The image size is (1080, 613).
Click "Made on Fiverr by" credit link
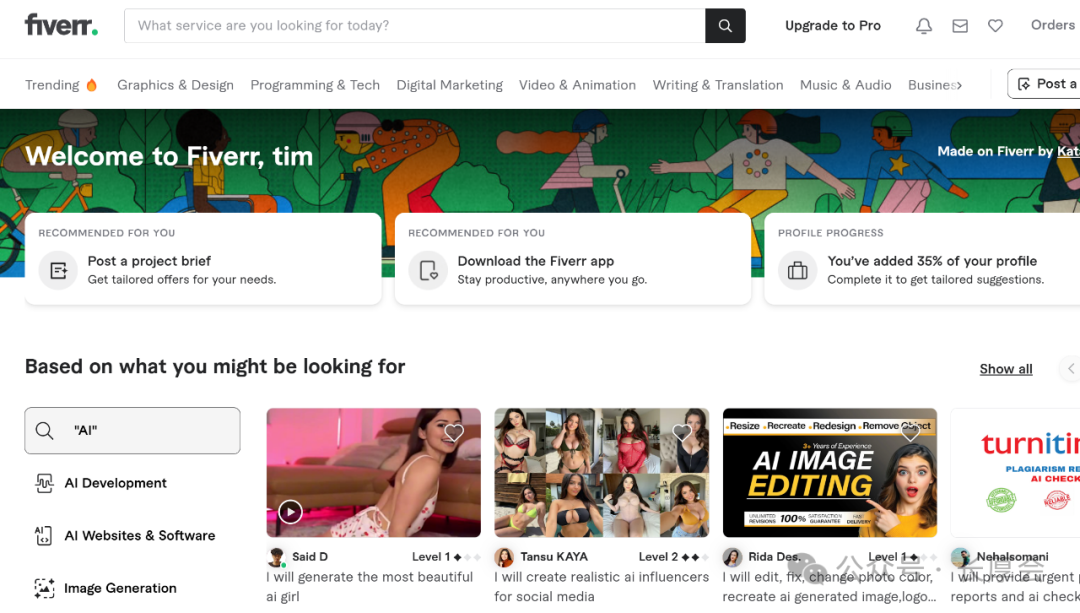(x=1008, y=151)
